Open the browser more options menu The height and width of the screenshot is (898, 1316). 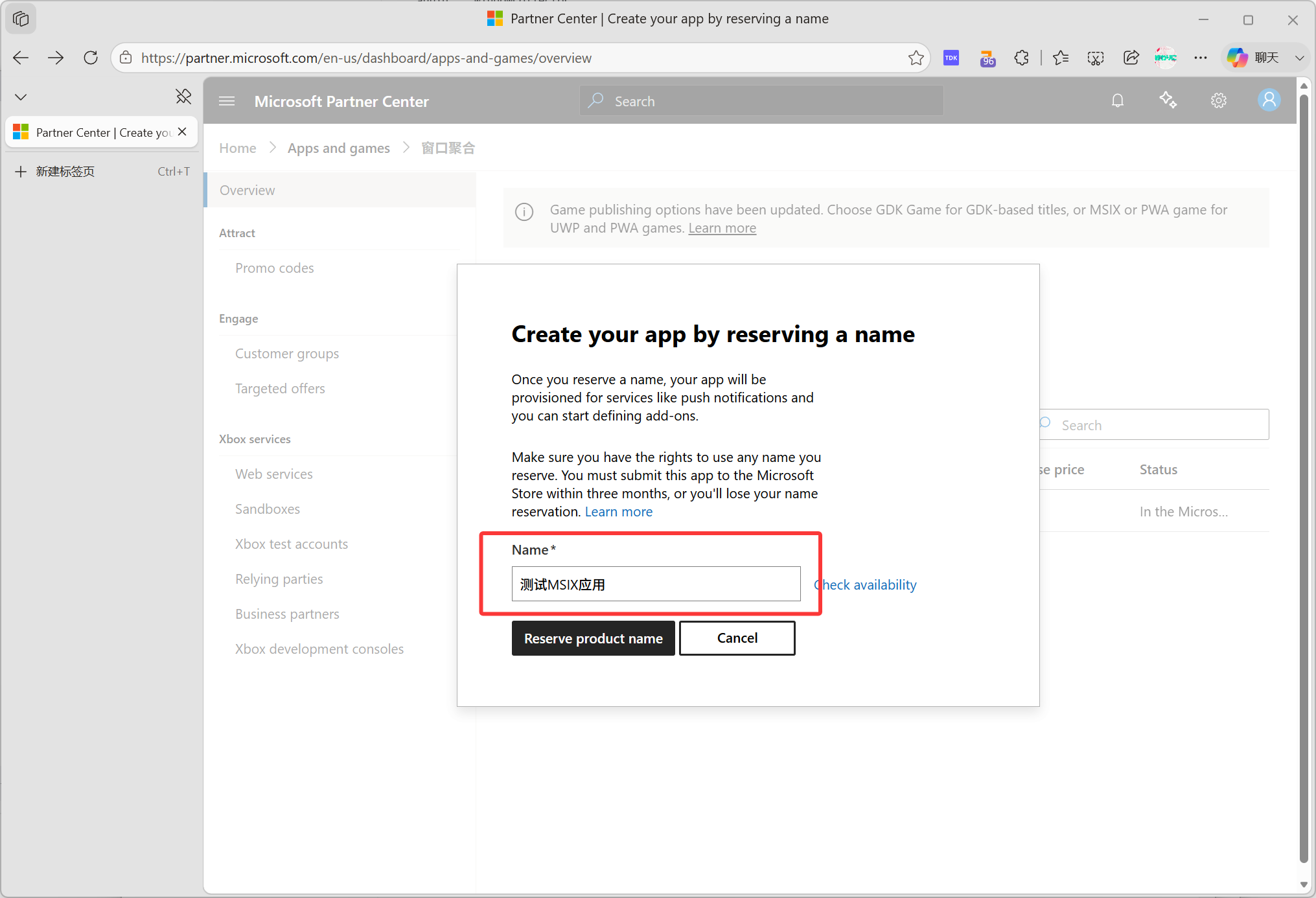1201,58
